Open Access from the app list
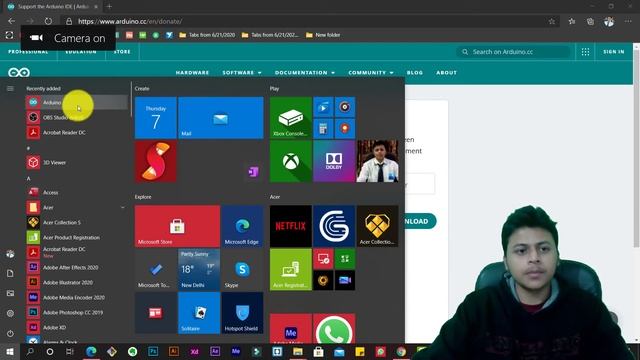Viewport: 640px width, 360px height. tap(77, 192)
